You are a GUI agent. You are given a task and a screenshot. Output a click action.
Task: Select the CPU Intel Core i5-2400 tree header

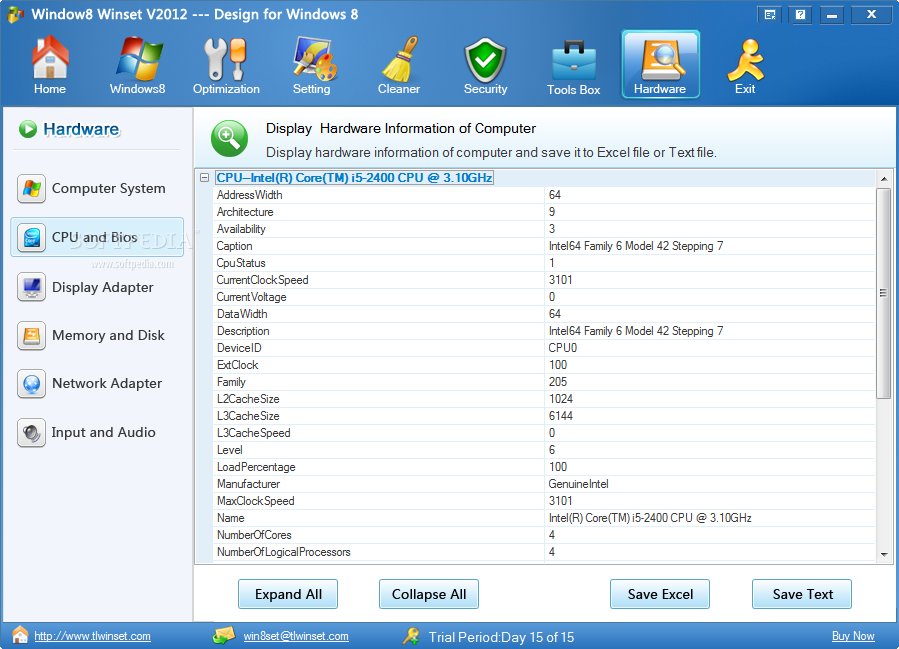pyautogui.click(x=354, y=178)
